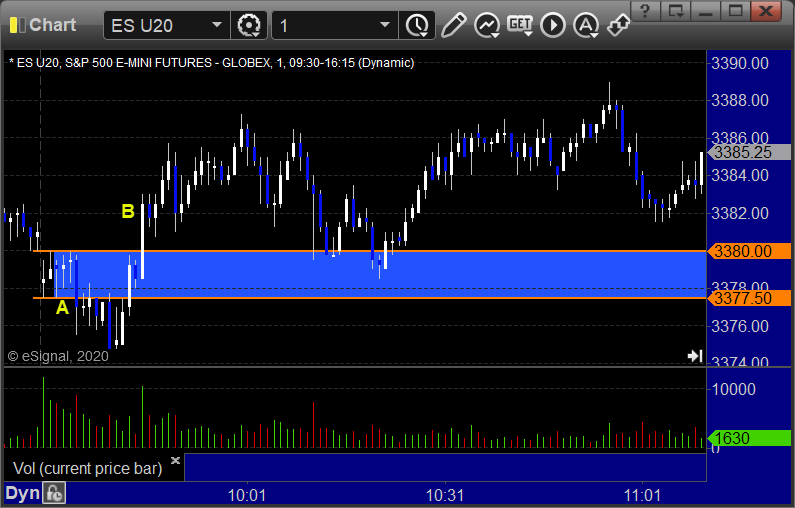Select the yellow letter B annotation
This screenshot has height=508, width=795.
pyautogui.click(x=128, y=211)
